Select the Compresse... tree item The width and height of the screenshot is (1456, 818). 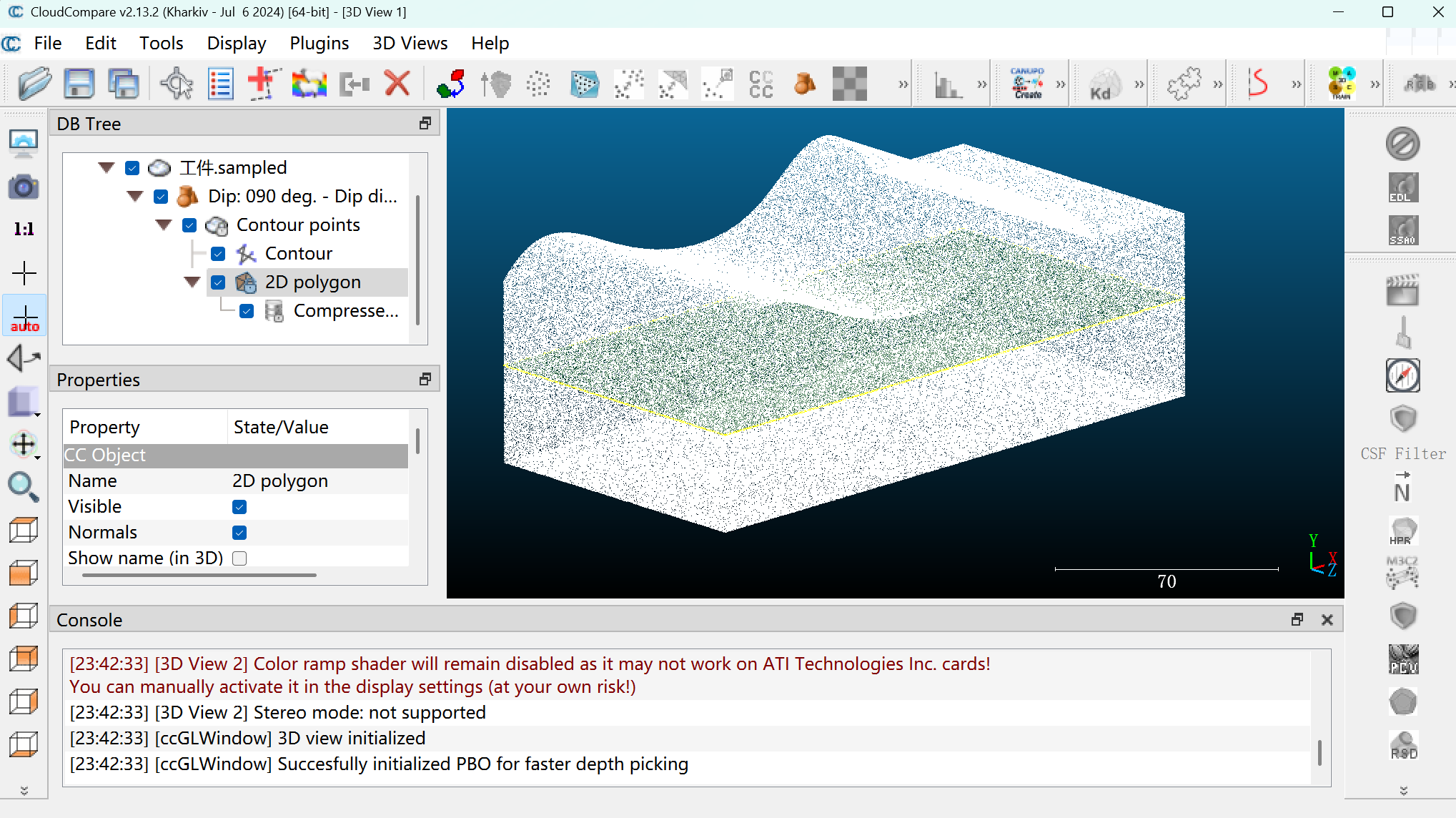point(345,311)
